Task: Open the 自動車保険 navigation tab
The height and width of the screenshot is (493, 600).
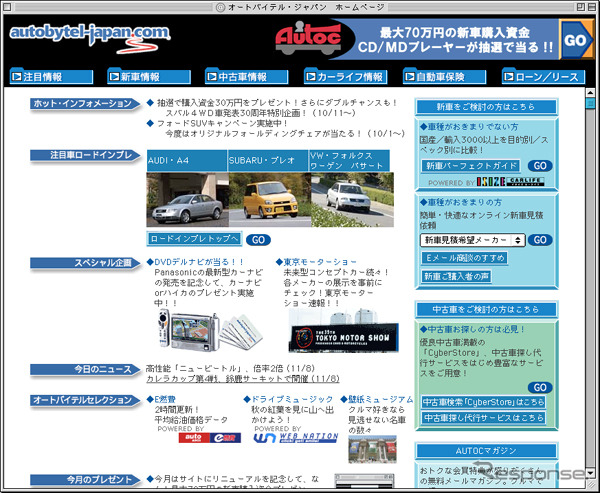Action: (x=444, y=76)
